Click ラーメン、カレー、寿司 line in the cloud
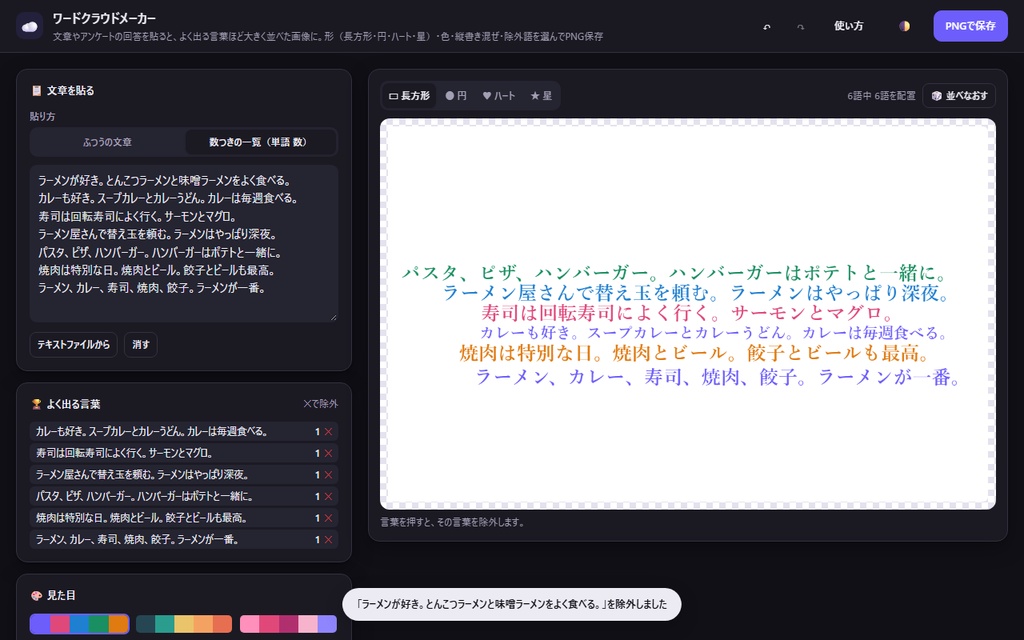The width and height of the screenshot is (1024, 640). [718, 377]
